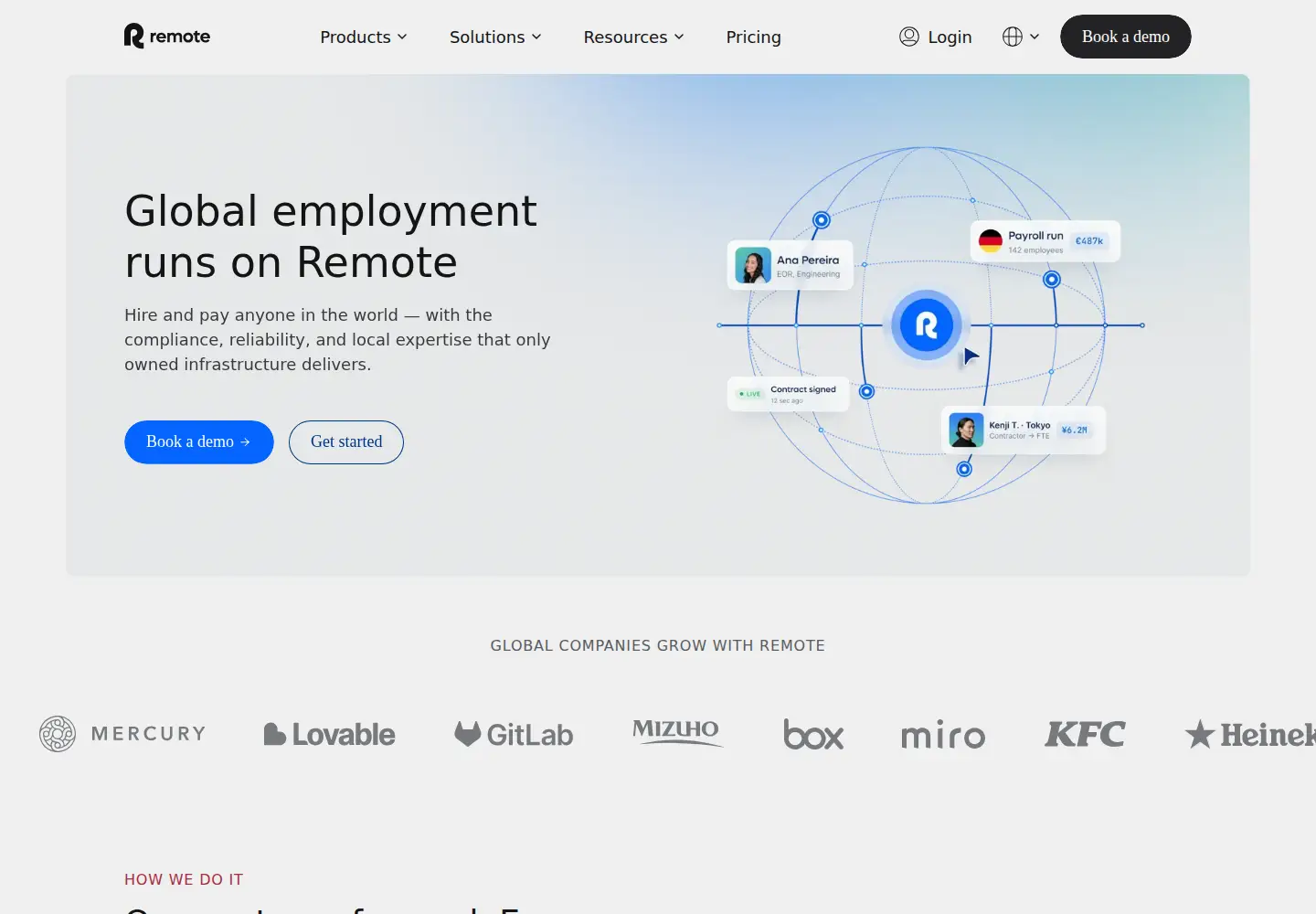Click the Contract signed notification card
Image resolution: width=1316 pixels, height=914 pixels.
(789, 394)
